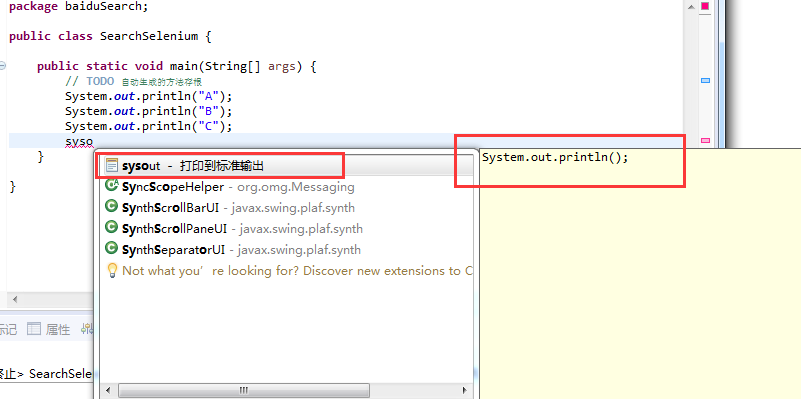801x399 pixels.
Task: Click the console's terminated SearchSele entry
Action: point(46,373)
